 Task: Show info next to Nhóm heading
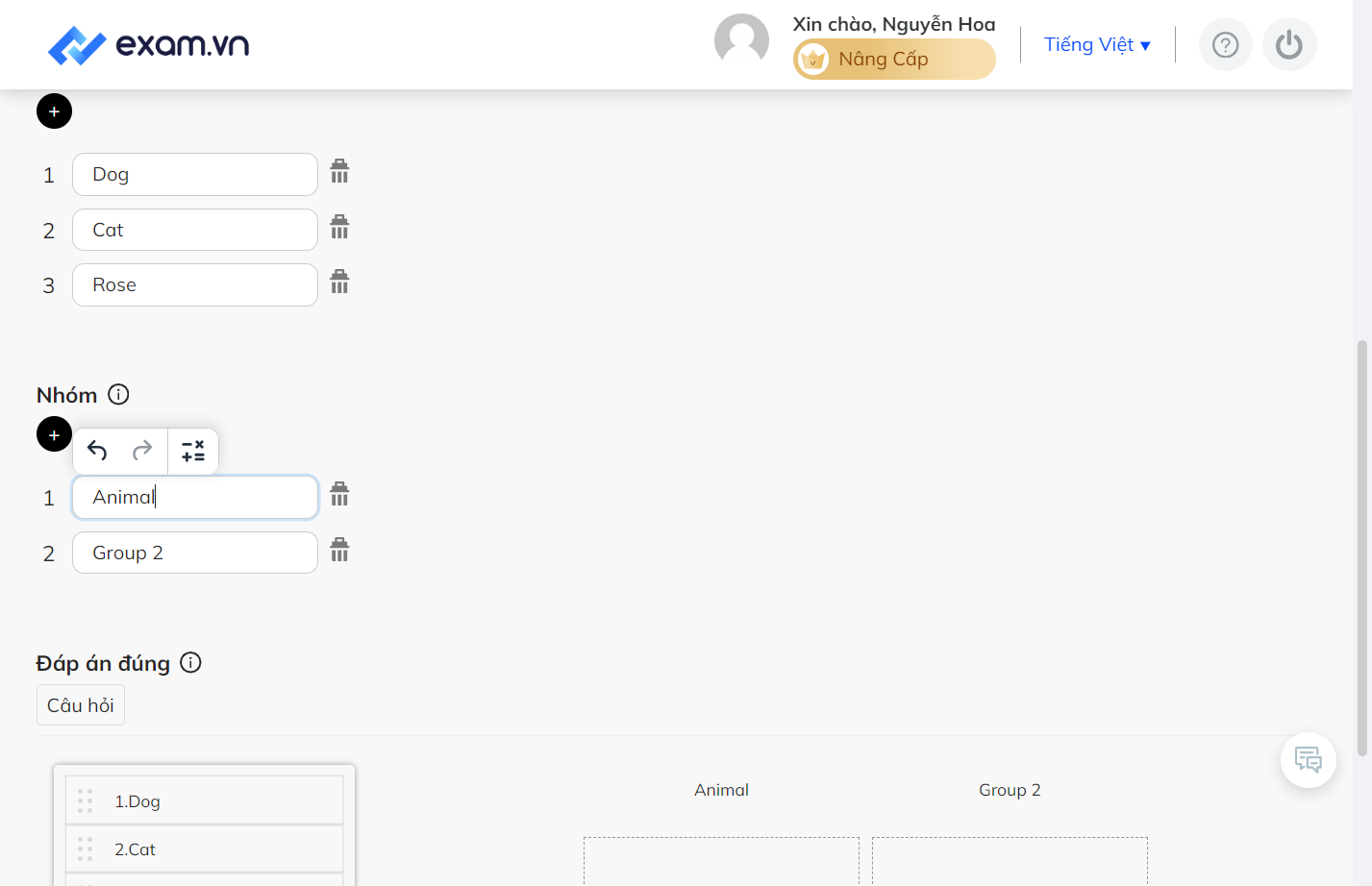point(118,394)
